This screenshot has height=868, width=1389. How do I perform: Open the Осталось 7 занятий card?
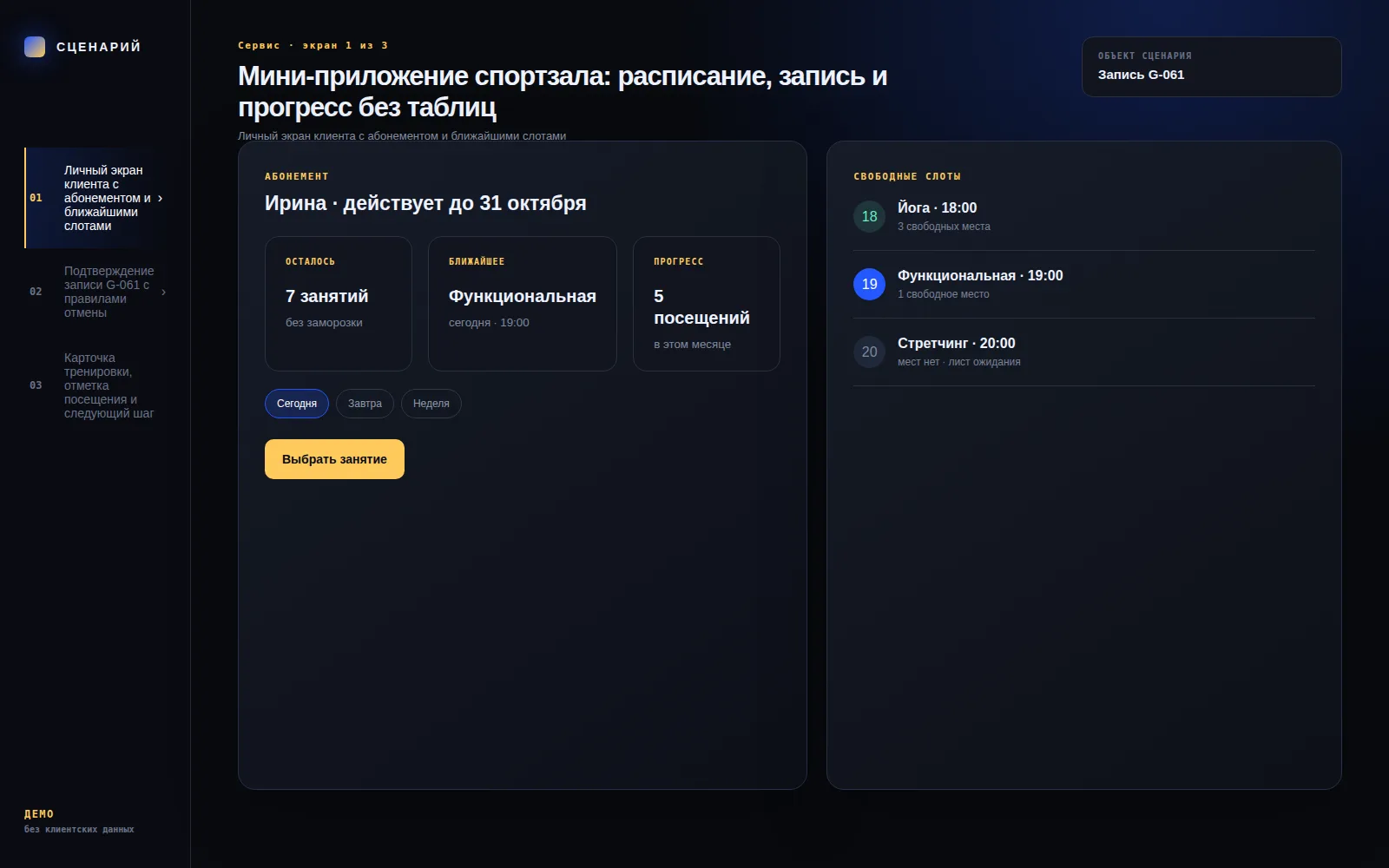click(339, 304)
